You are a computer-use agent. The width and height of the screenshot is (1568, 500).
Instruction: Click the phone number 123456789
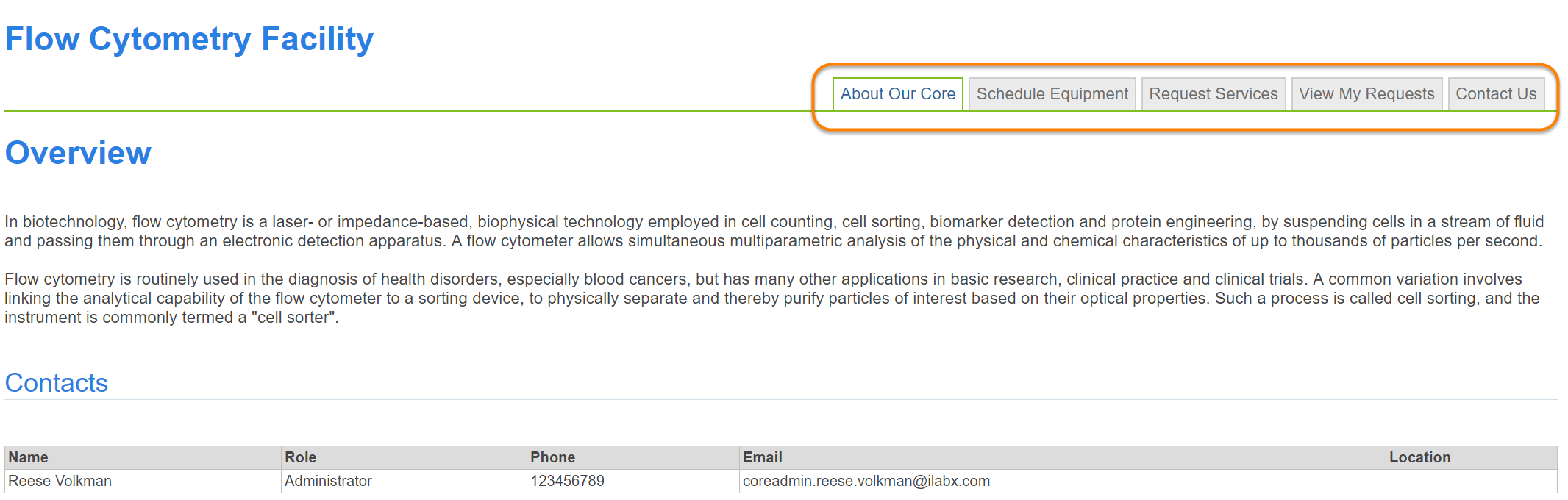[x=567, y=481]
